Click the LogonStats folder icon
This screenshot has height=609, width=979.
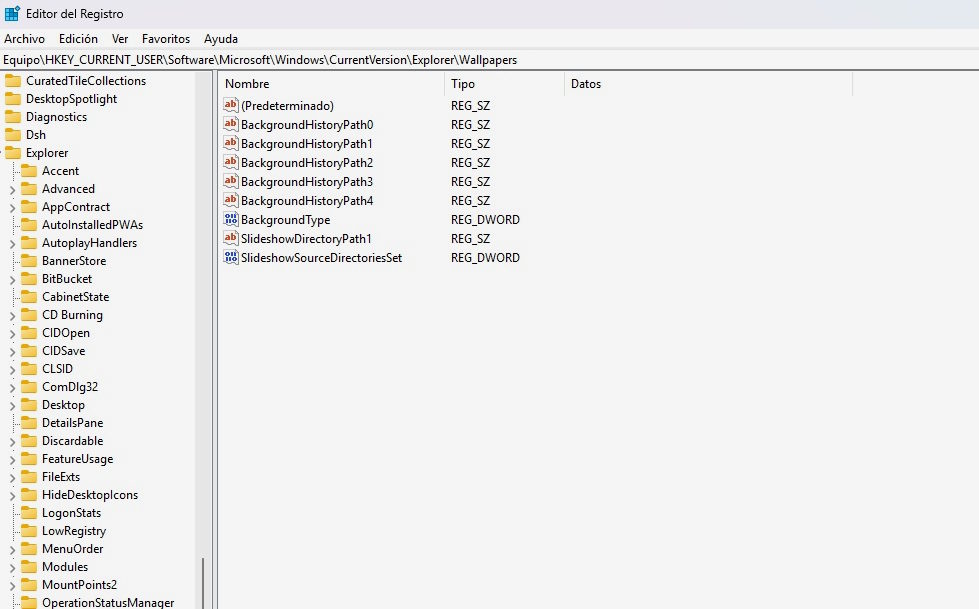point(29,513)
